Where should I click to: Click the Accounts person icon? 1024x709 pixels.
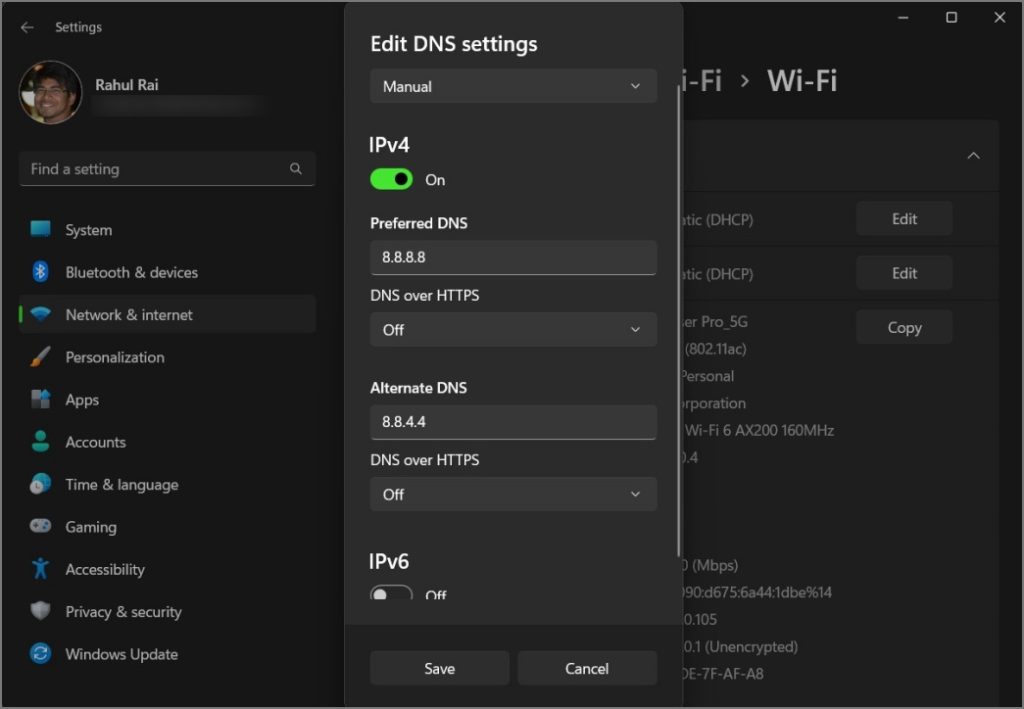(40, 441)
